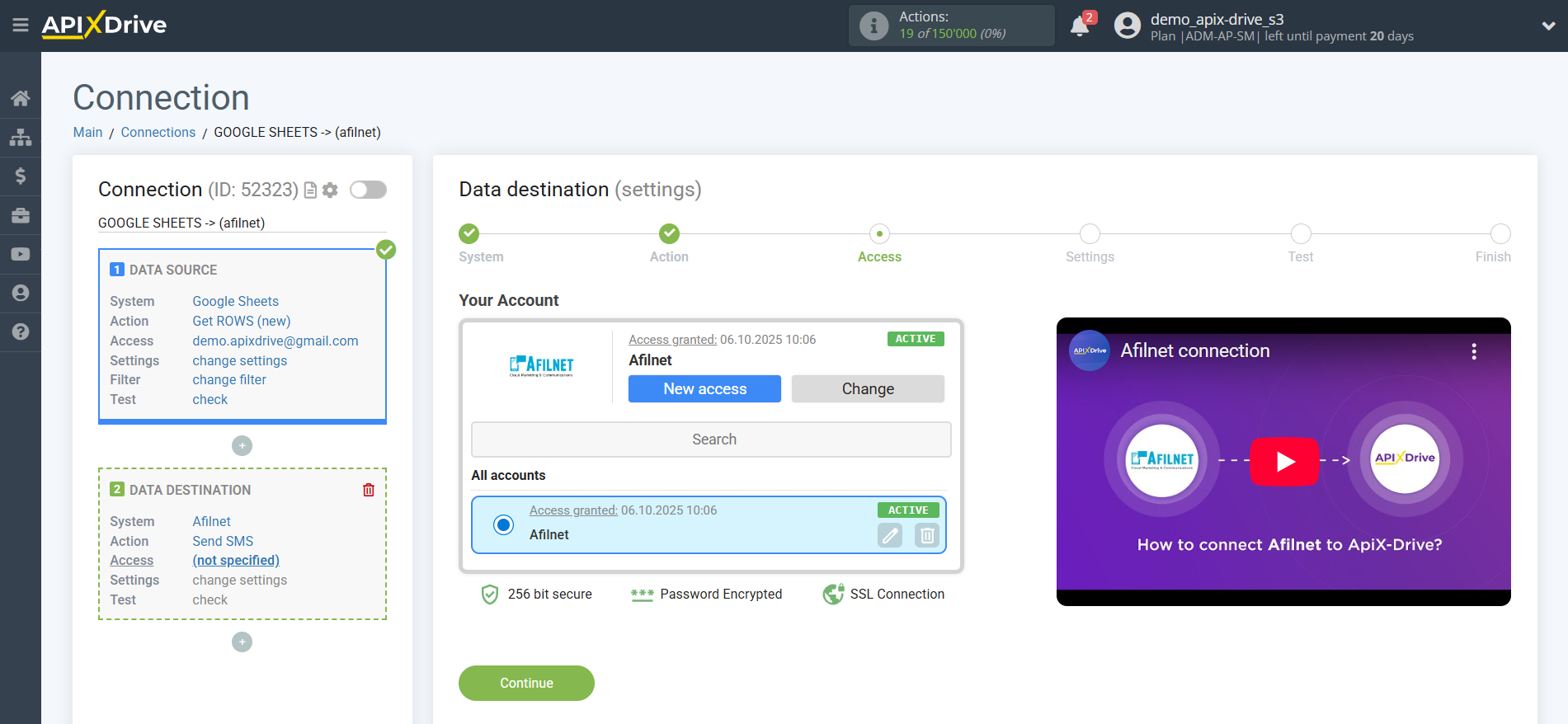Select the Afilnet account radio button

[503, 524]
